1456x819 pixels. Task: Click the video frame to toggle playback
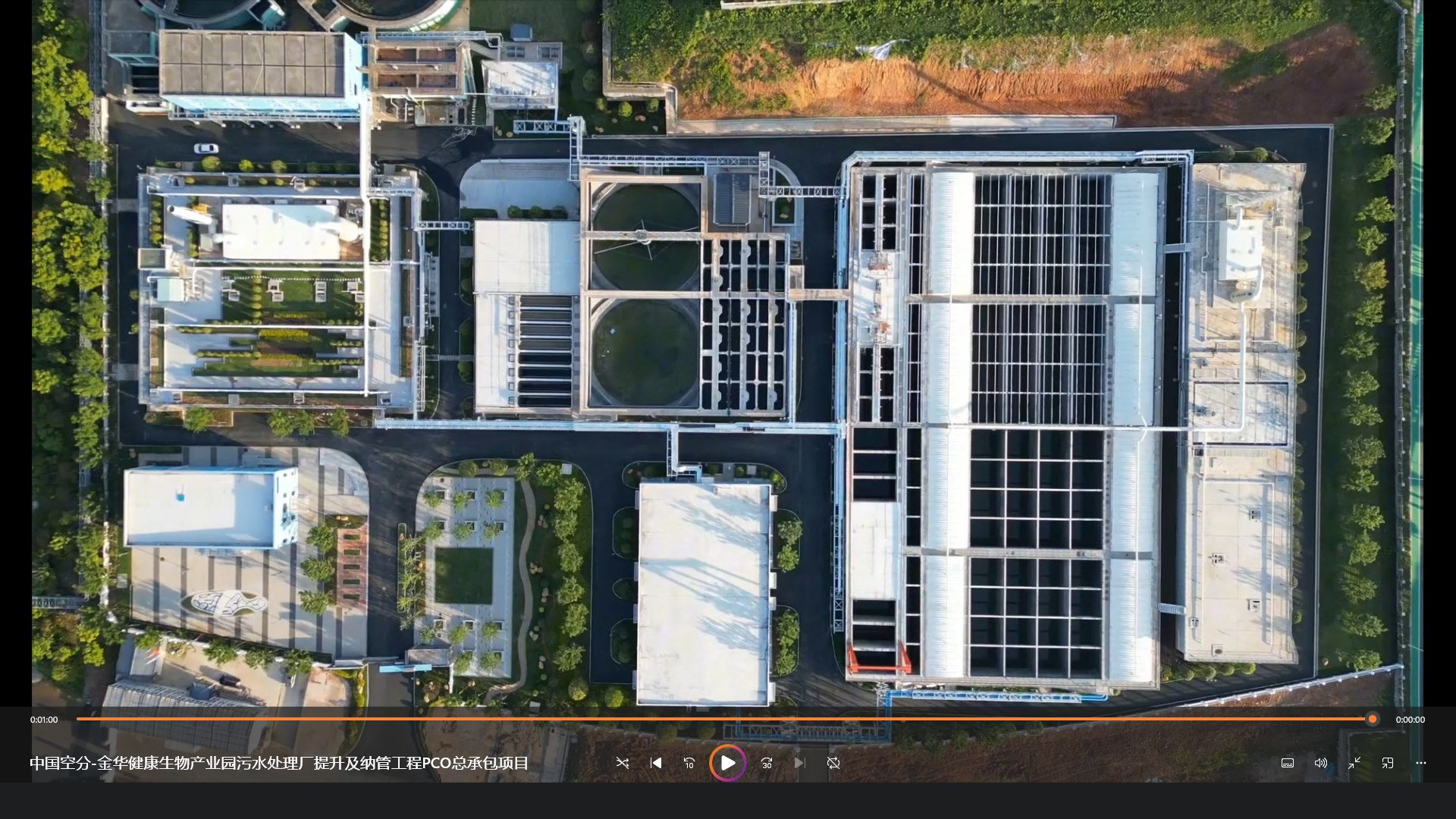728,349
